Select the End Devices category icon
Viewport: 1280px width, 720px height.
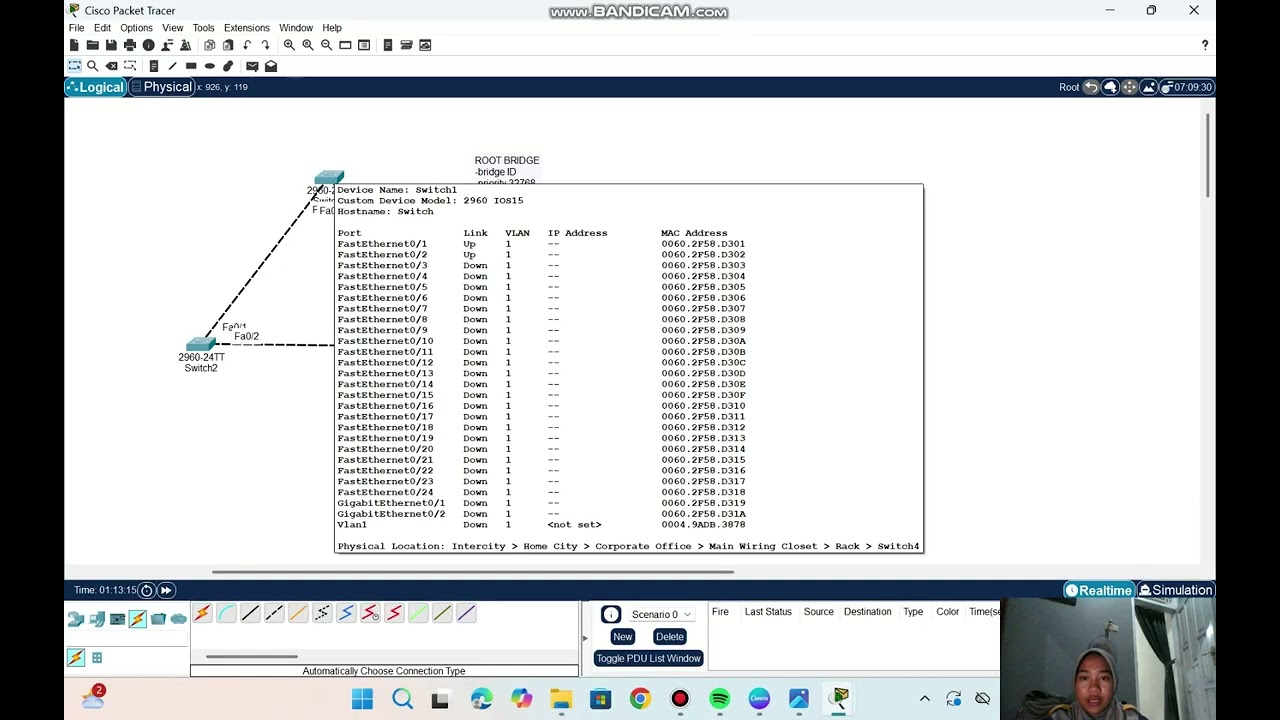coord(97,619)
